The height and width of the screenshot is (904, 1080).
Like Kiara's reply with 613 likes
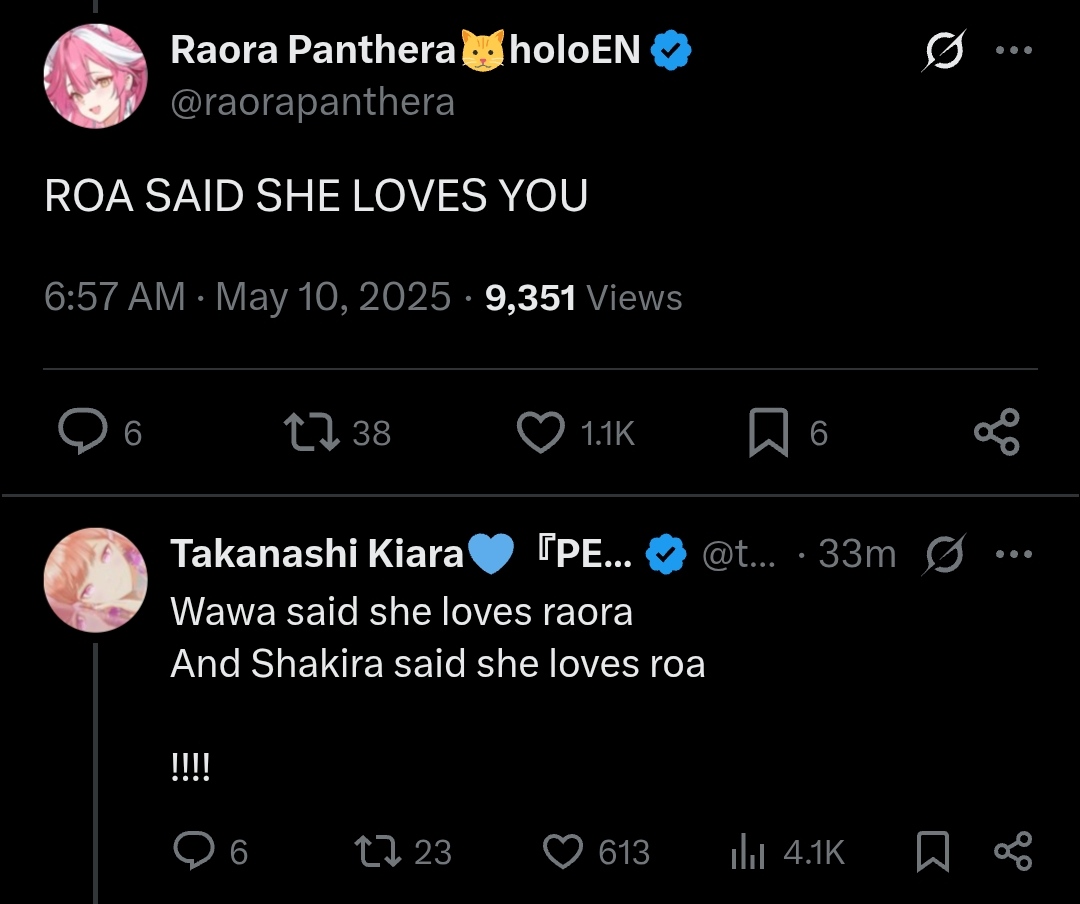pos(563,852)
